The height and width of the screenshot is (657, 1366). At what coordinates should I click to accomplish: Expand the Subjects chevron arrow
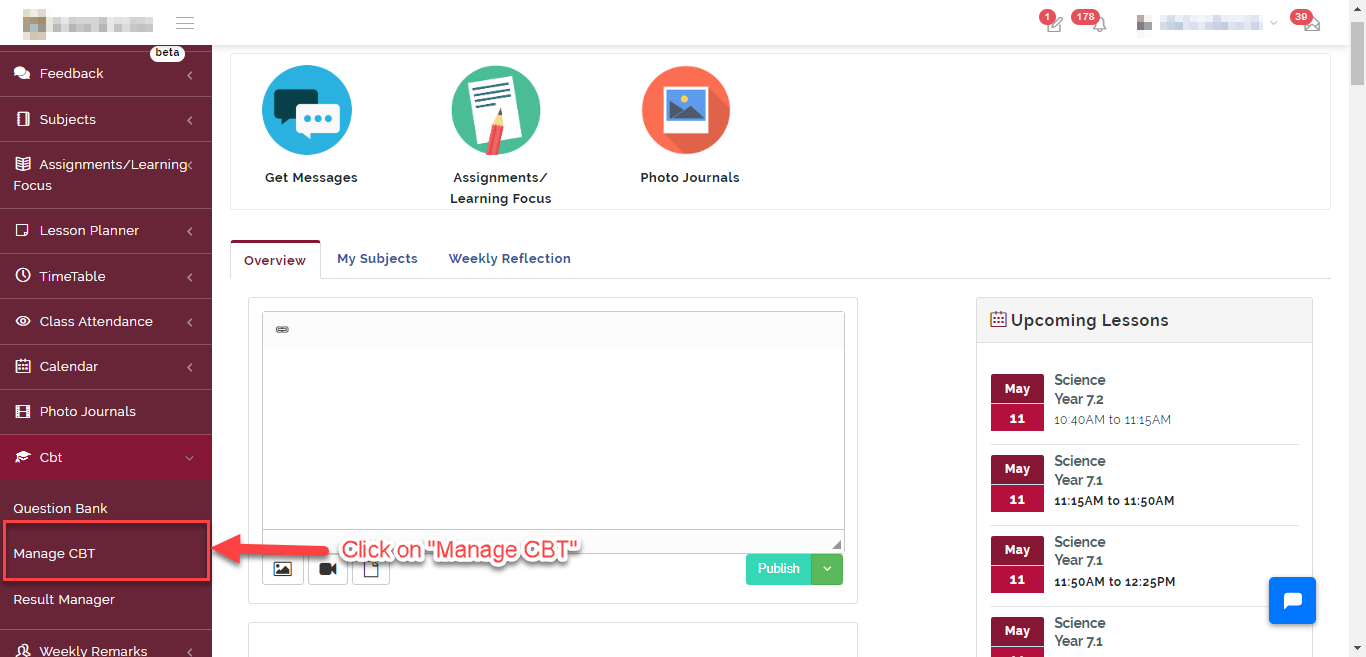coord(189,120)
